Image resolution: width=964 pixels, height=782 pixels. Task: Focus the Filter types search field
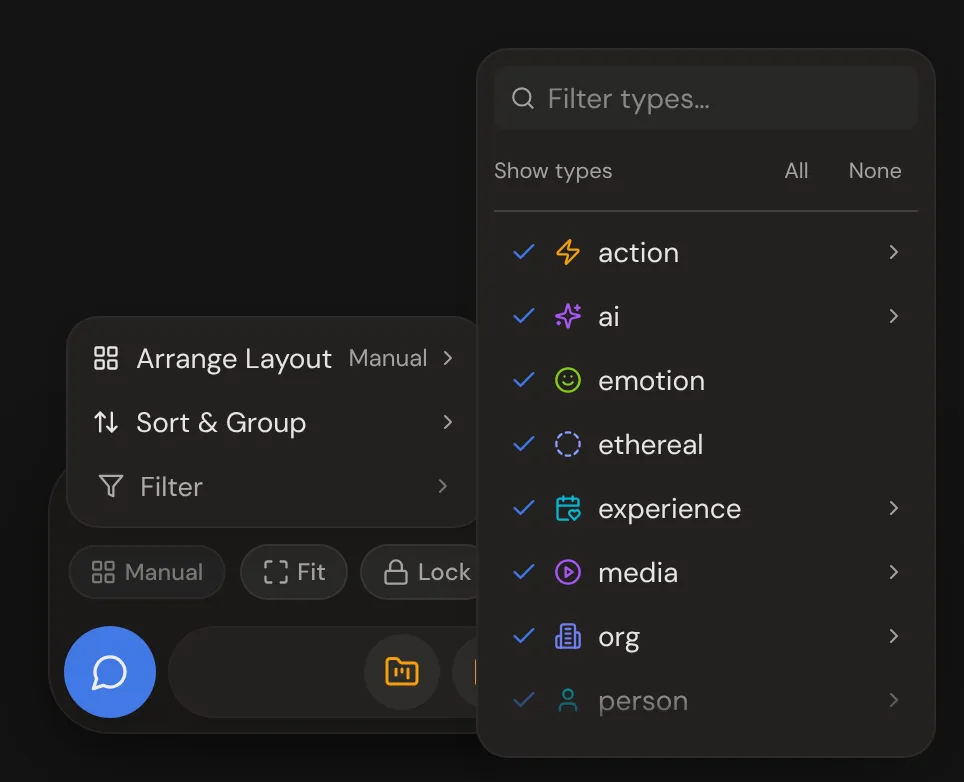[706, 98]
